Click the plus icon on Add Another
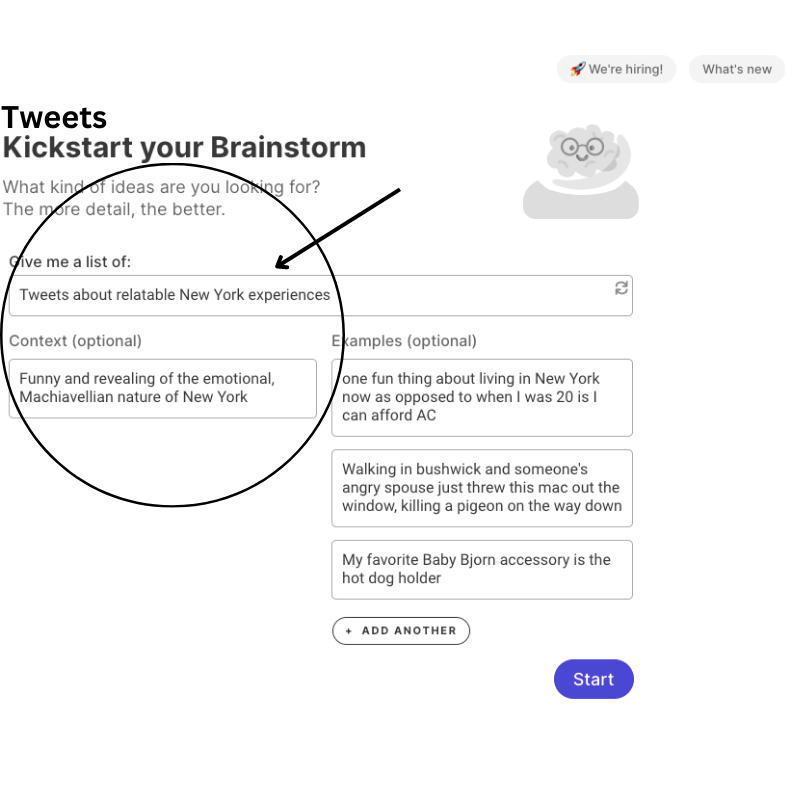 pos(349,631)
